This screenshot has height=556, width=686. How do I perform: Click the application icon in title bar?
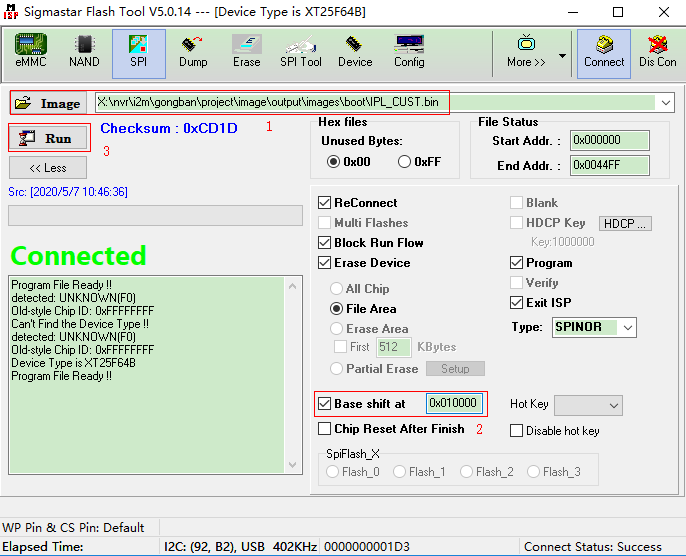click(x=10, y=11)
